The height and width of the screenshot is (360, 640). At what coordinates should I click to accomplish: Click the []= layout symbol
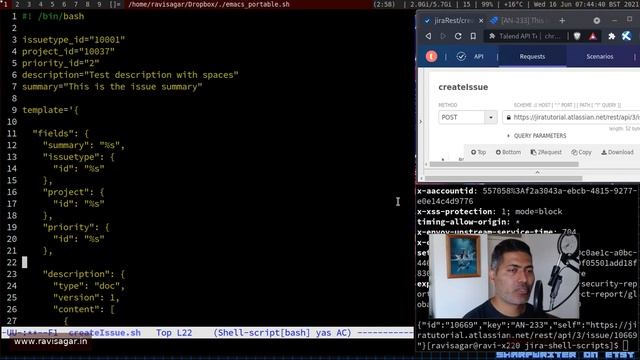[x=116, y=4]
